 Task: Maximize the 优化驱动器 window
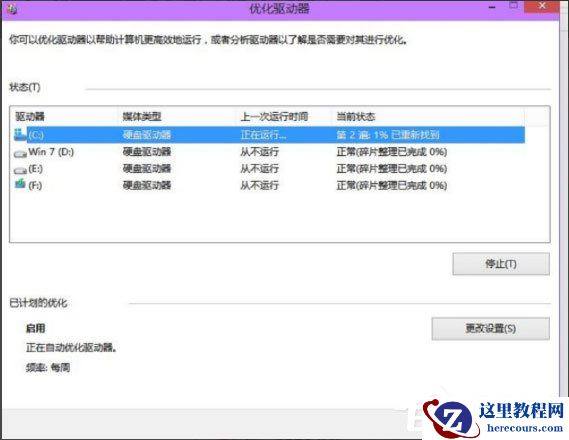pos(513,6)
